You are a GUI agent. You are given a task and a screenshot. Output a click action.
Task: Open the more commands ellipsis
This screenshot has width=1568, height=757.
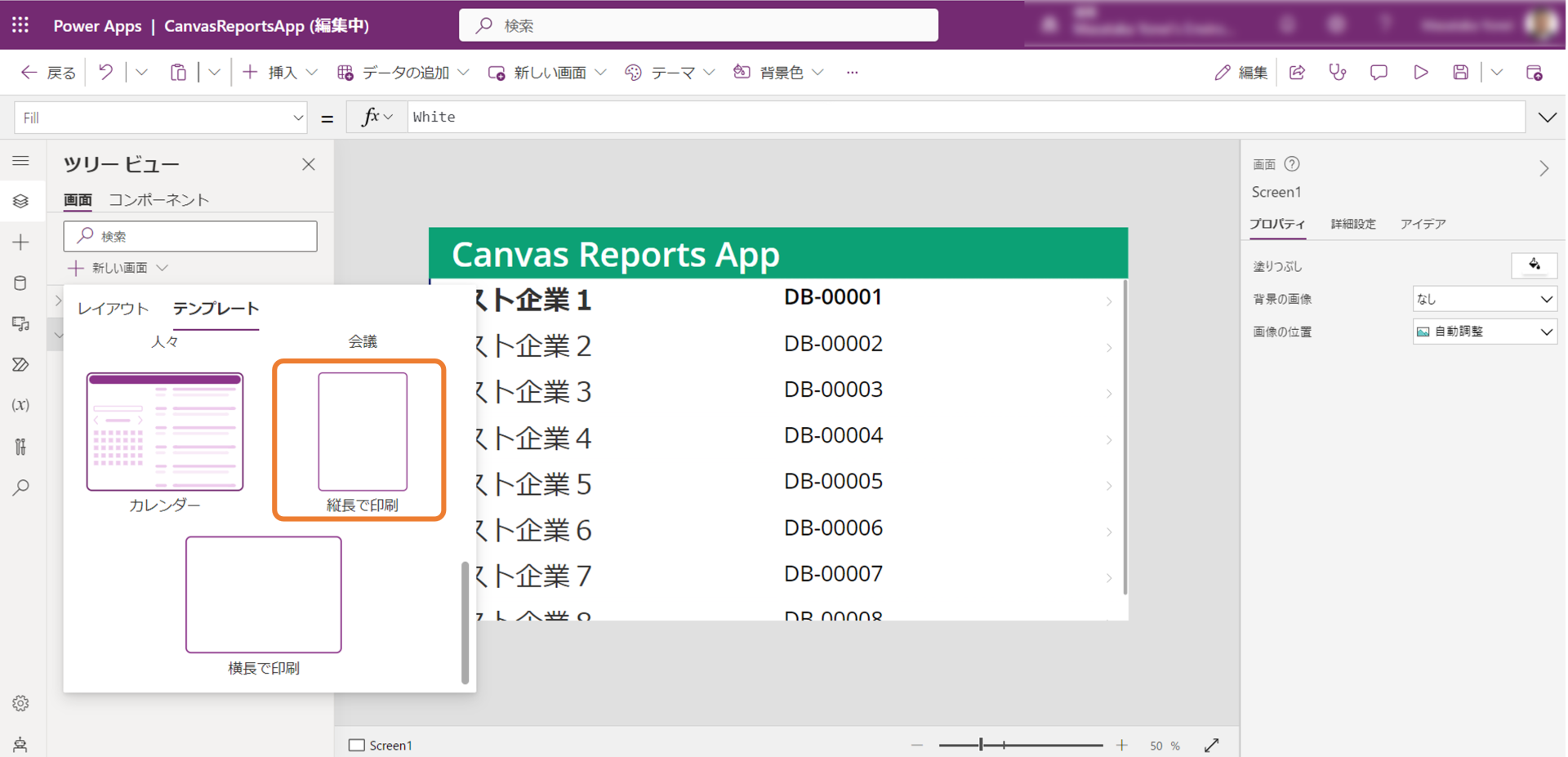(852, 73)
